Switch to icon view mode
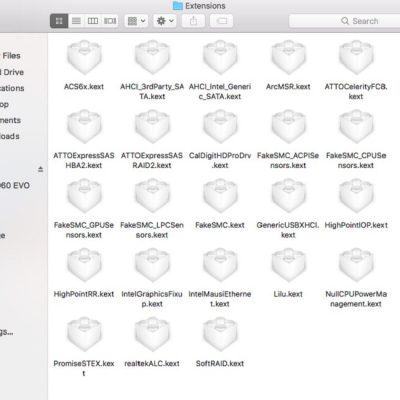 point(59,21)
